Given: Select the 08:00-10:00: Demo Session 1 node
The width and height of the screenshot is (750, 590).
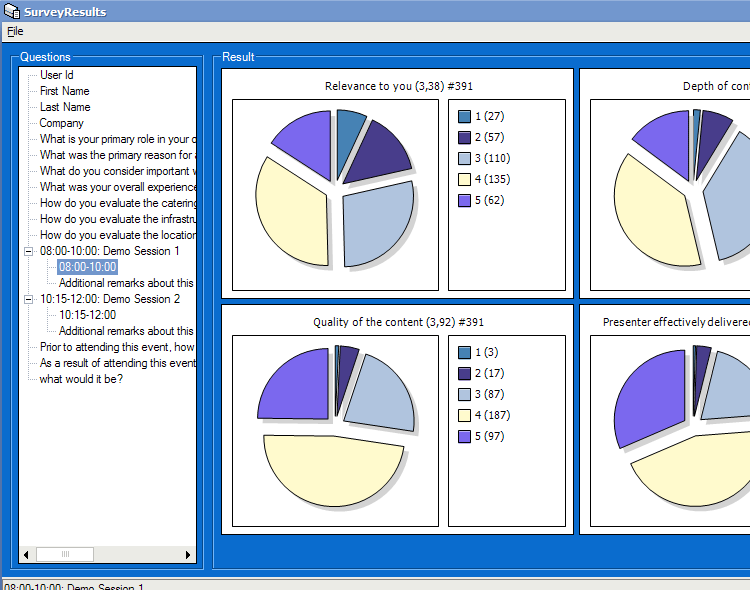Looking at the screenshot, I should click(x=110, y=251).
